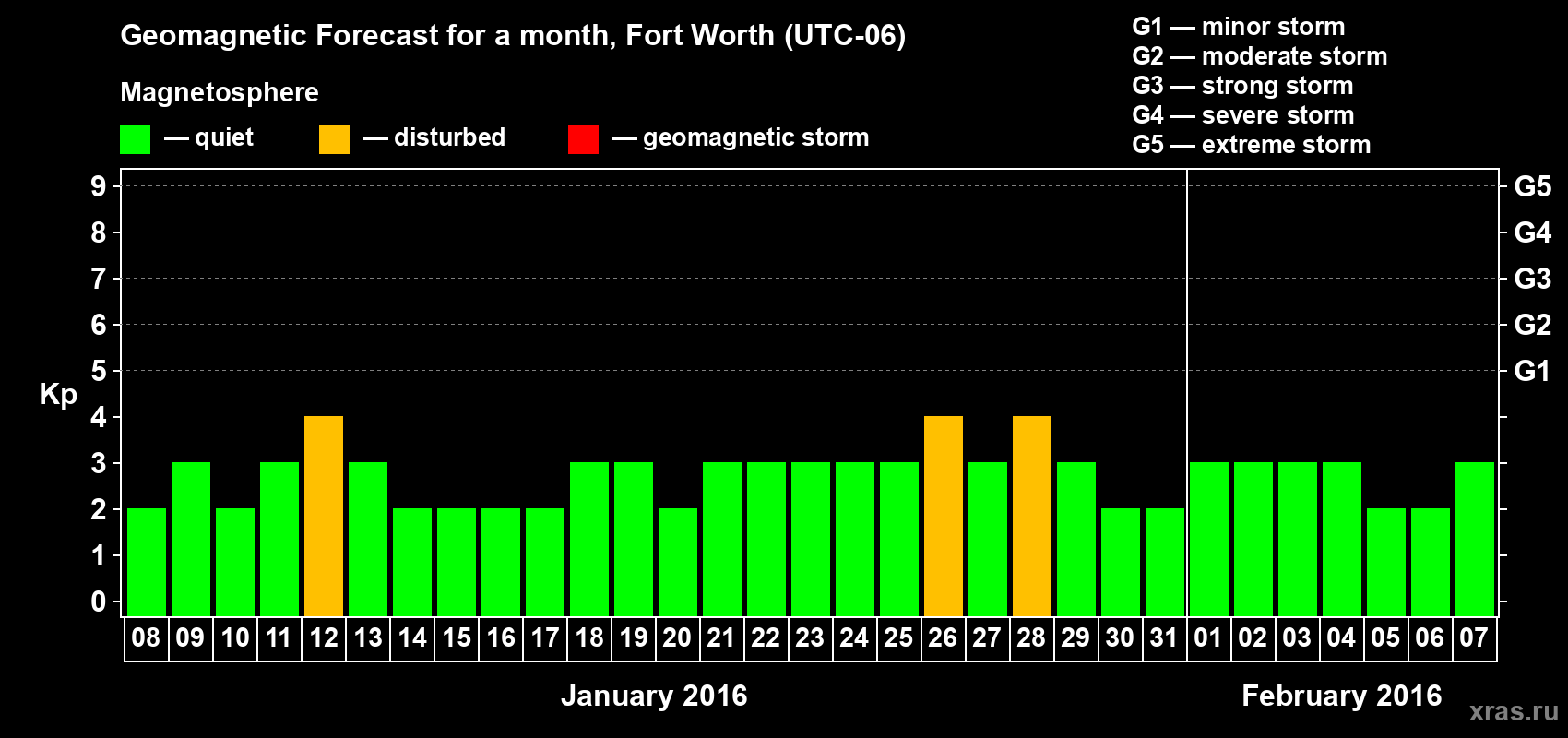Viewport: 1568px width, 738px height.
Task: Click the date label 05 in February
Action: pyautogui.click(x=1386, y=638)
